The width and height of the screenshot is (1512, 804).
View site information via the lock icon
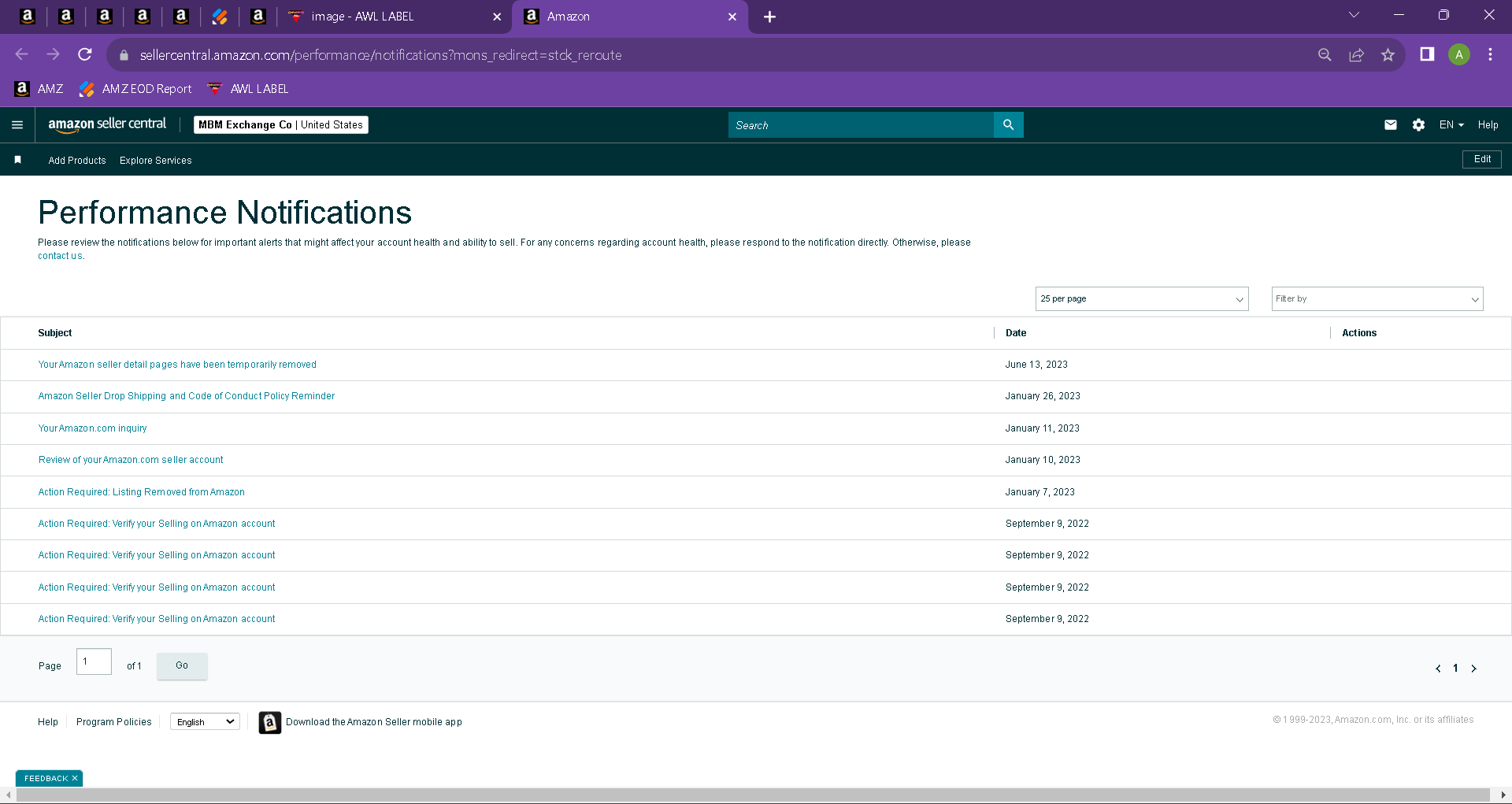(x=124, y=55)
